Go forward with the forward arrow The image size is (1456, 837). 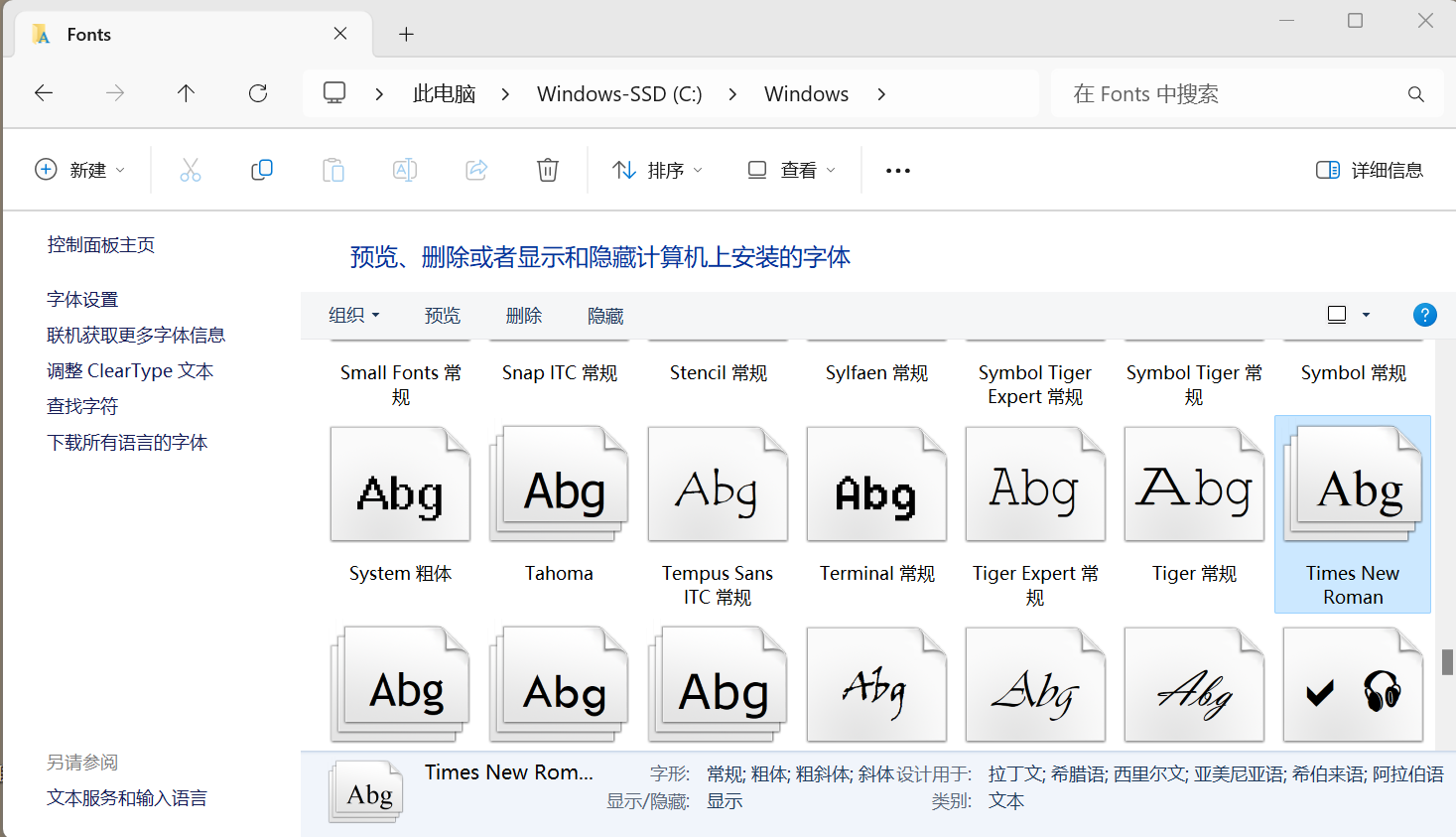pyautogui.click(x=115, y=93)
